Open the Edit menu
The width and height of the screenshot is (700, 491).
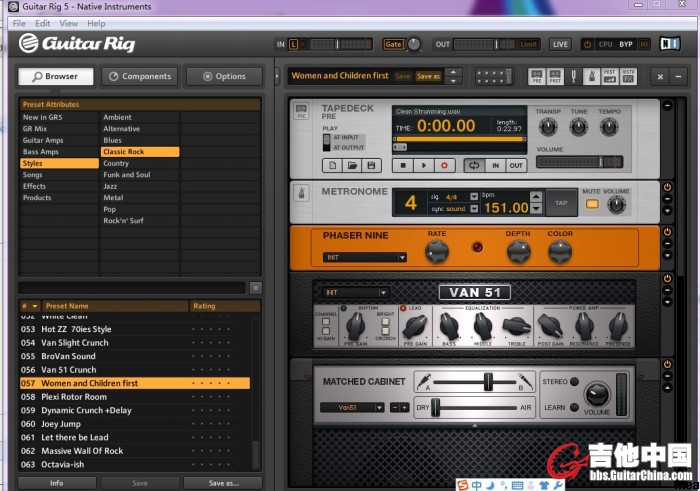pyautogui.click(x=43, y=24)
